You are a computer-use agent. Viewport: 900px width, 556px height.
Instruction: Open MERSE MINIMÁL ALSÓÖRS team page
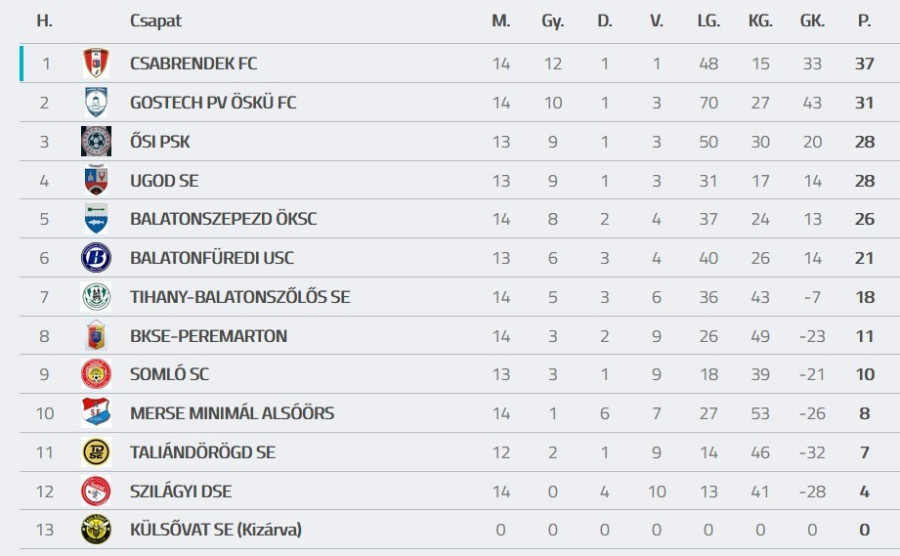pos(232,413)
